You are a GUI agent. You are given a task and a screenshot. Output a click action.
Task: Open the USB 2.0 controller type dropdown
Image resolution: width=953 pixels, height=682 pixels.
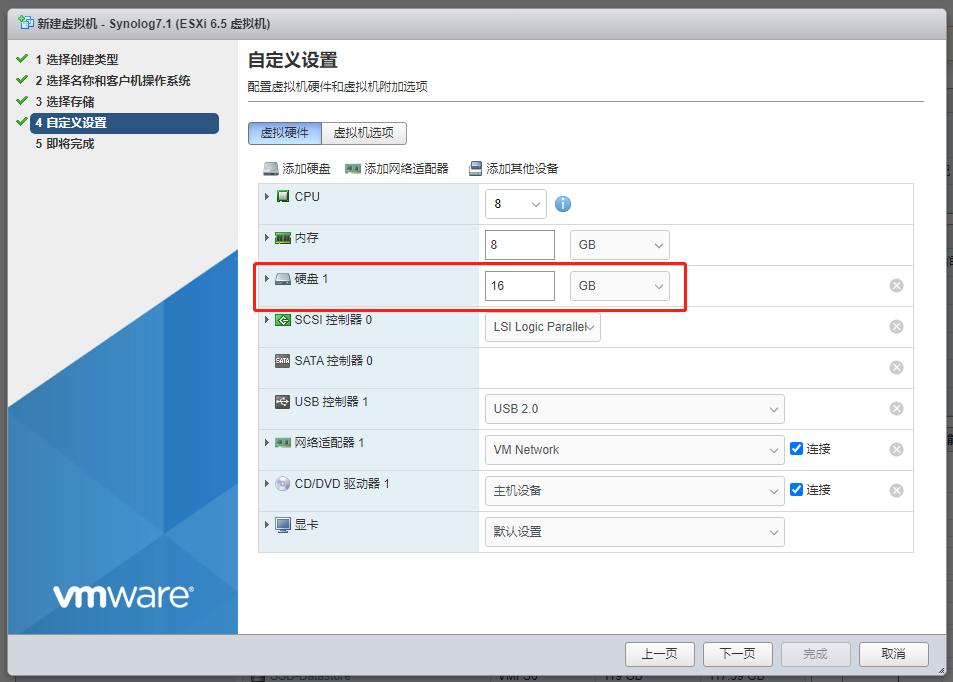[x=635, y=409]
